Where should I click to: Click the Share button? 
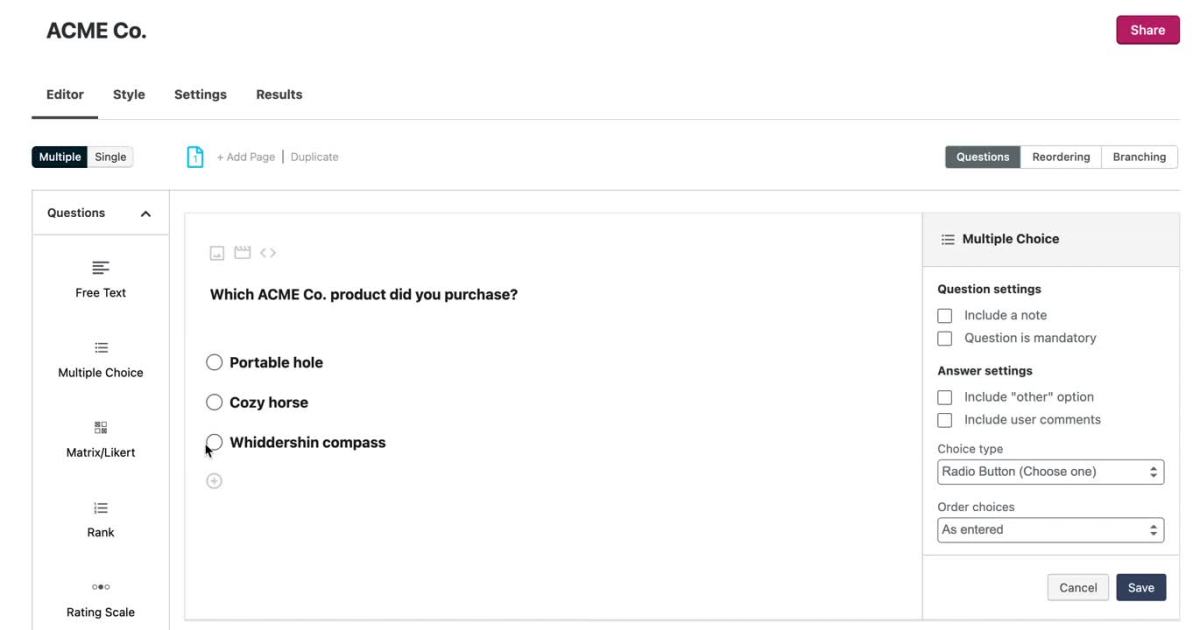(1147, 30)
